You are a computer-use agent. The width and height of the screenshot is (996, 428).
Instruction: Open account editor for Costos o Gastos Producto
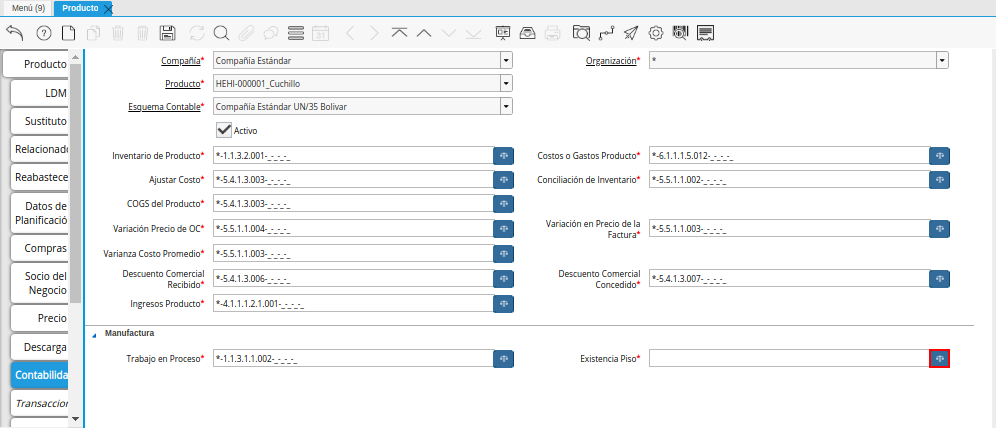(x=939, y=156)
